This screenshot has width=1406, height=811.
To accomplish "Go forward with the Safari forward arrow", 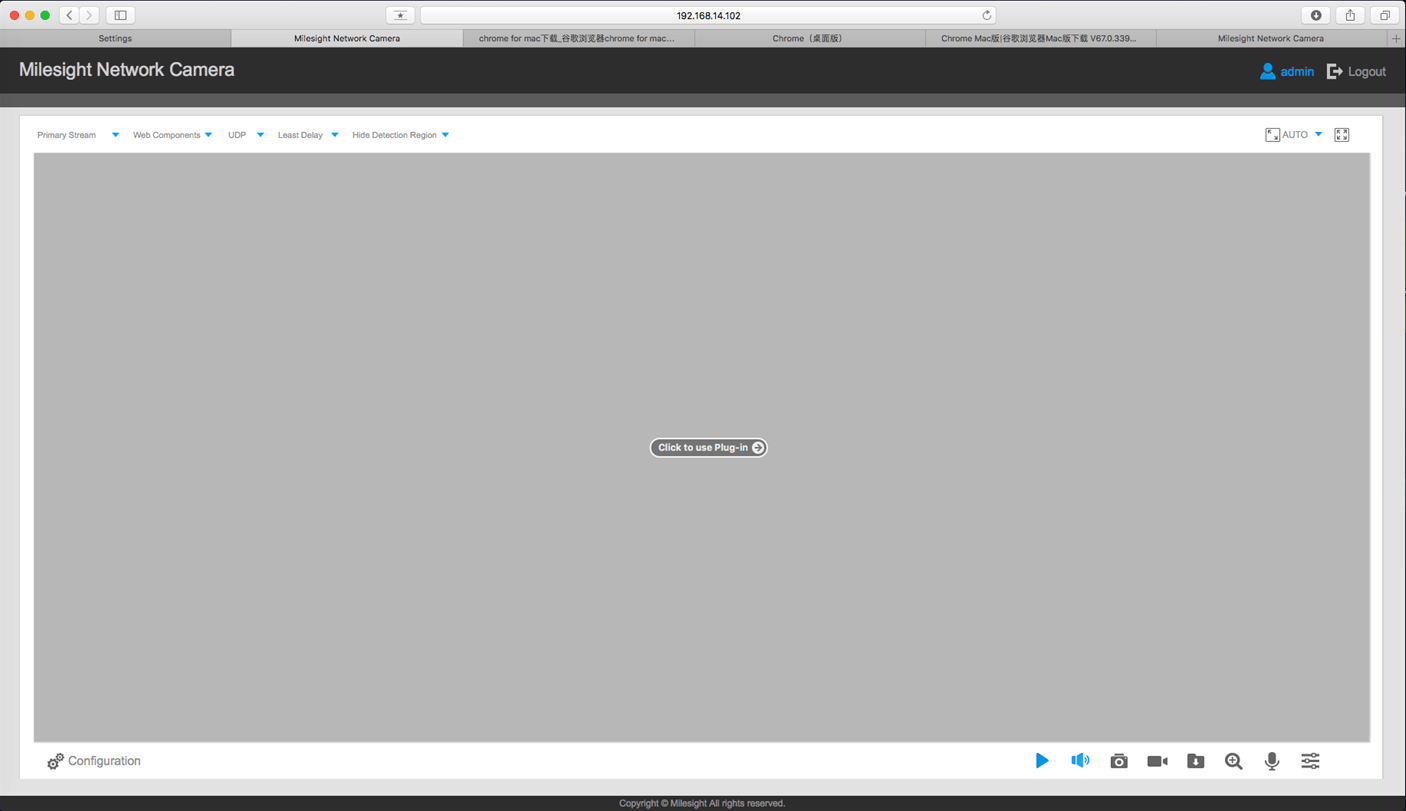I will pos(89,15).
